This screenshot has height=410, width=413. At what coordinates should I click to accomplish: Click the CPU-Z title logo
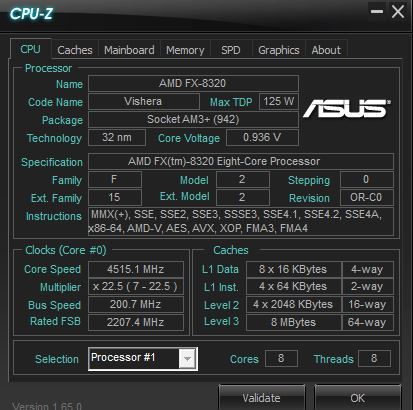click(x=31, y=14)
